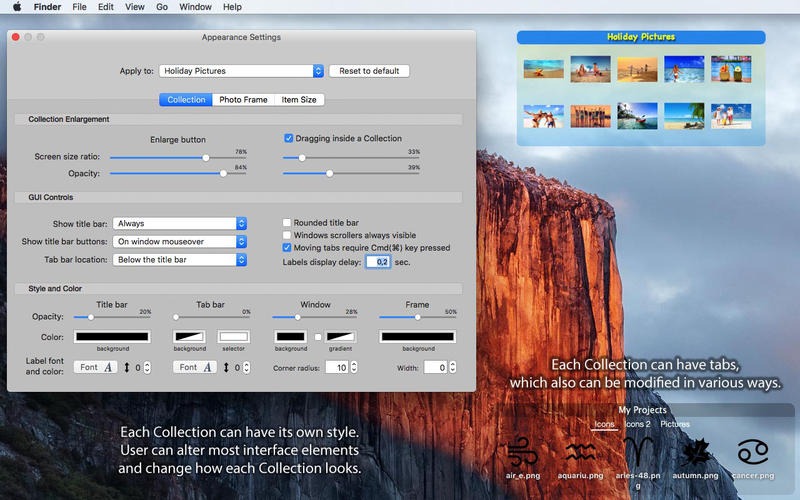Select the cancer.png zodiac icon
This screenshot has width=800, height=500.
coord(752,453)
